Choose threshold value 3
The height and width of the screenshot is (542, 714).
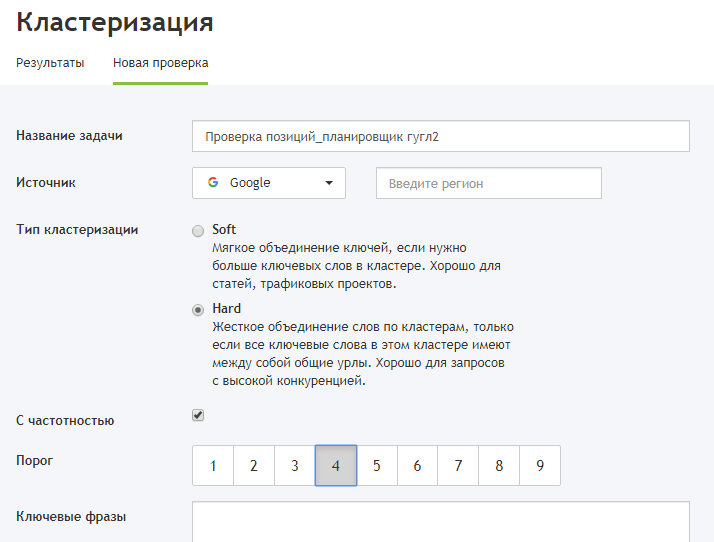tap(295, 466)
